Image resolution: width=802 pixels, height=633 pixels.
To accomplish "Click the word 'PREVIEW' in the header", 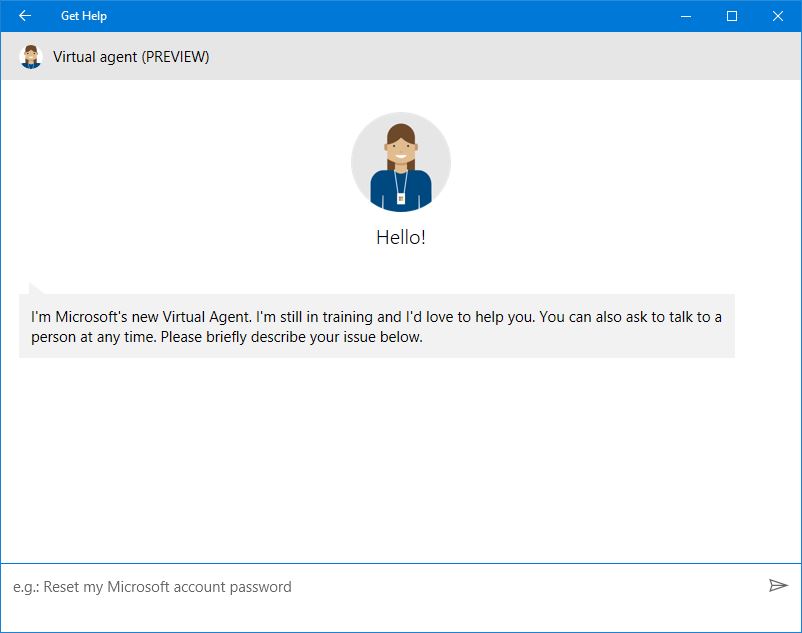I will tap(175, 57).
